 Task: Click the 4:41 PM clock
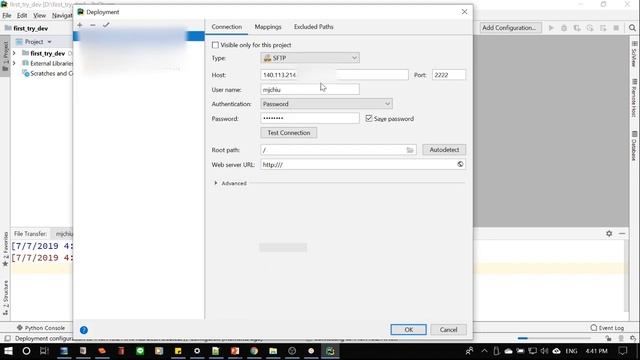pyautogui.click(x=596, y=351)
